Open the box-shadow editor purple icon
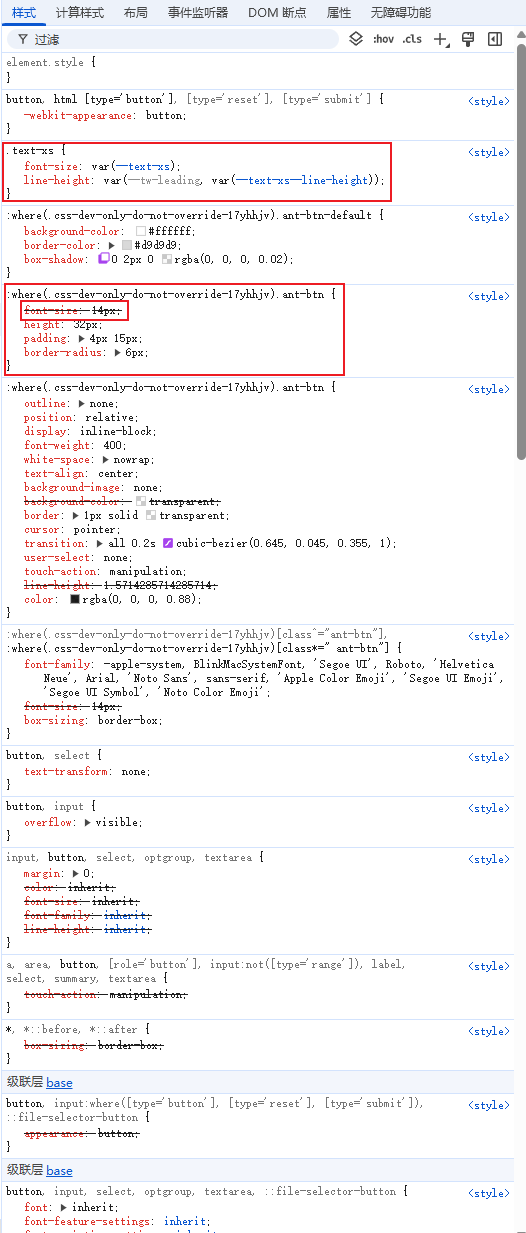The image size is (526, 1233). 104,259
